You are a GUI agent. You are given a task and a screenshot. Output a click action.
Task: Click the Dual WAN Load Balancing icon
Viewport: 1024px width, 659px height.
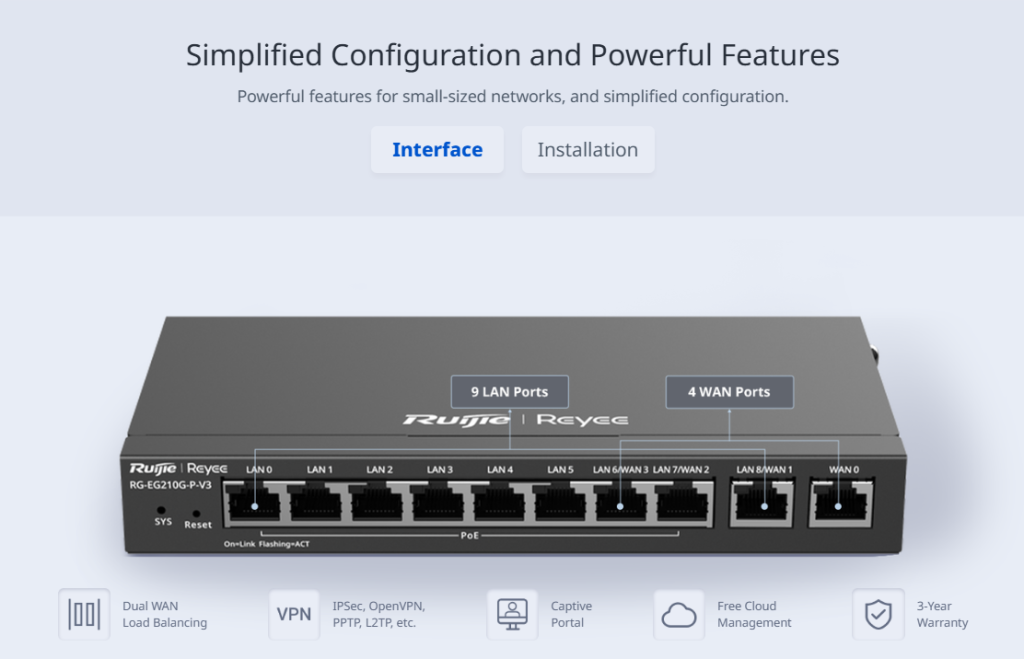pos(84,614)
